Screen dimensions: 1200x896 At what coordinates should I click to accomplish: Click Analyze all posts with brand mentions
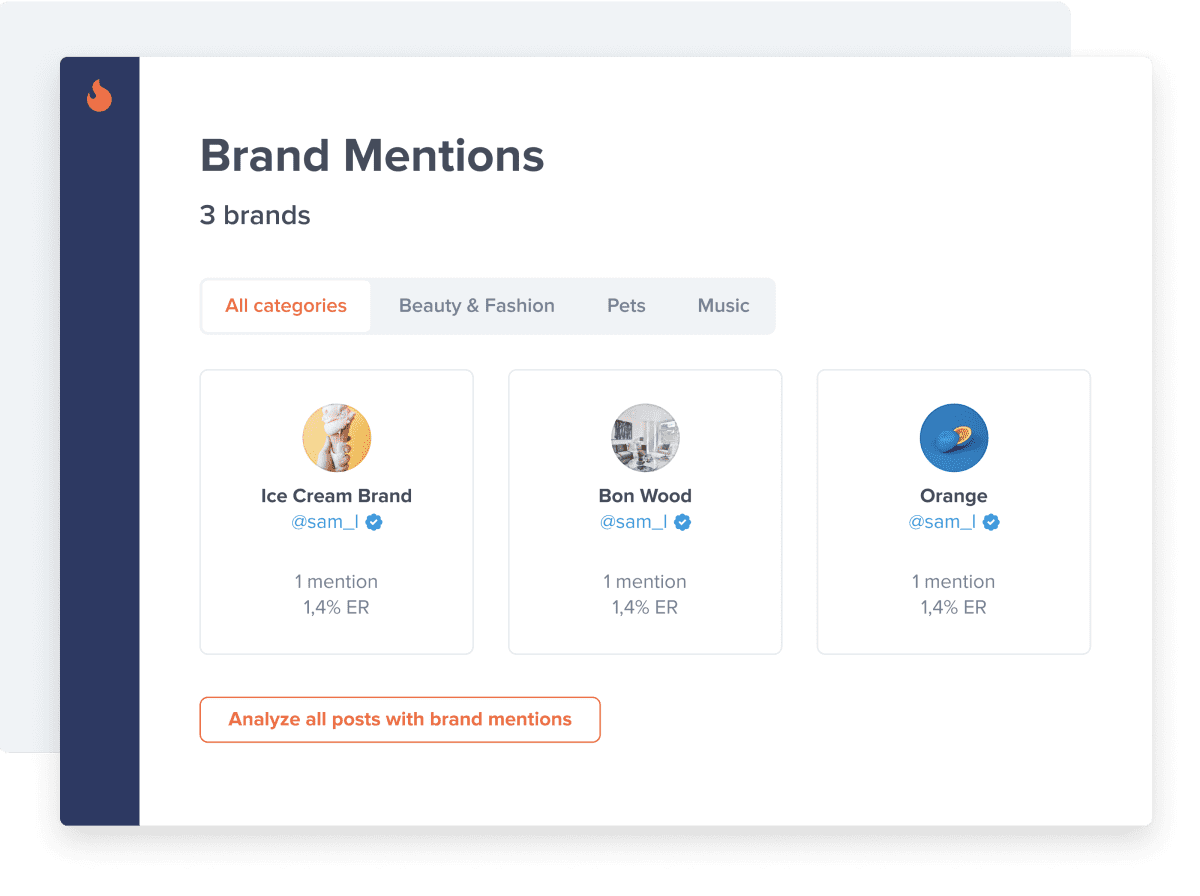click(400, 719)
